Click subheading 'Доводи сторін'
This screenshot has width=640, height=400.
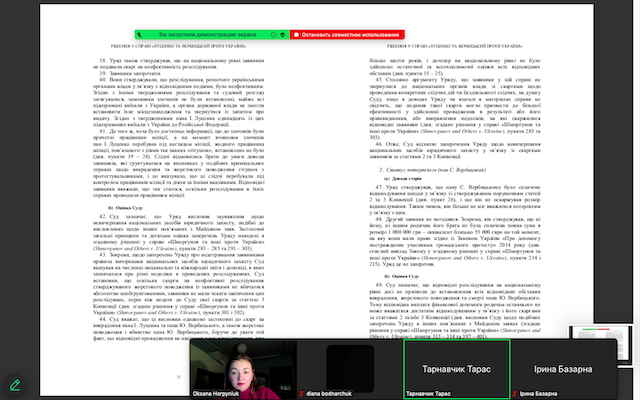402,178
